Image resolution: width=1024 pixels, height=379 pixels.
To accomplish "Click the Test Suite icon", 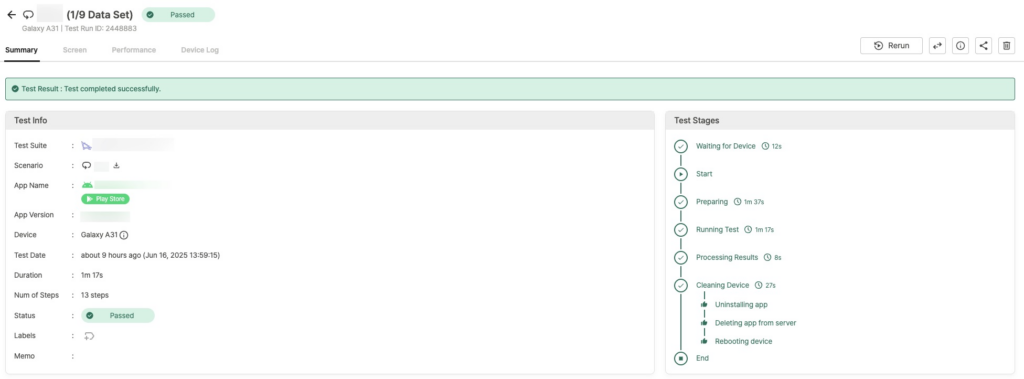I will (86, 146).
